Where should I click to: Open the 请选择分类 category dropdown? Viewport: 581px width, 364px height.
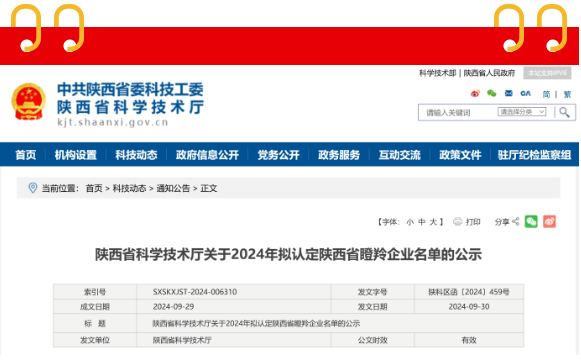(522, 112)
